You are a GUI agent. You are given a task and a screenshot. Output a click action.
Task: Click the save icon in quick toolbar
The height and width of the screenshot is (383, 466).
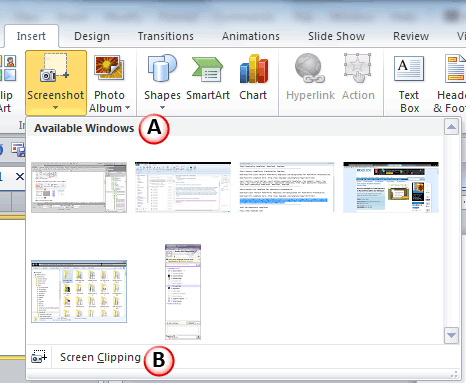18,149
